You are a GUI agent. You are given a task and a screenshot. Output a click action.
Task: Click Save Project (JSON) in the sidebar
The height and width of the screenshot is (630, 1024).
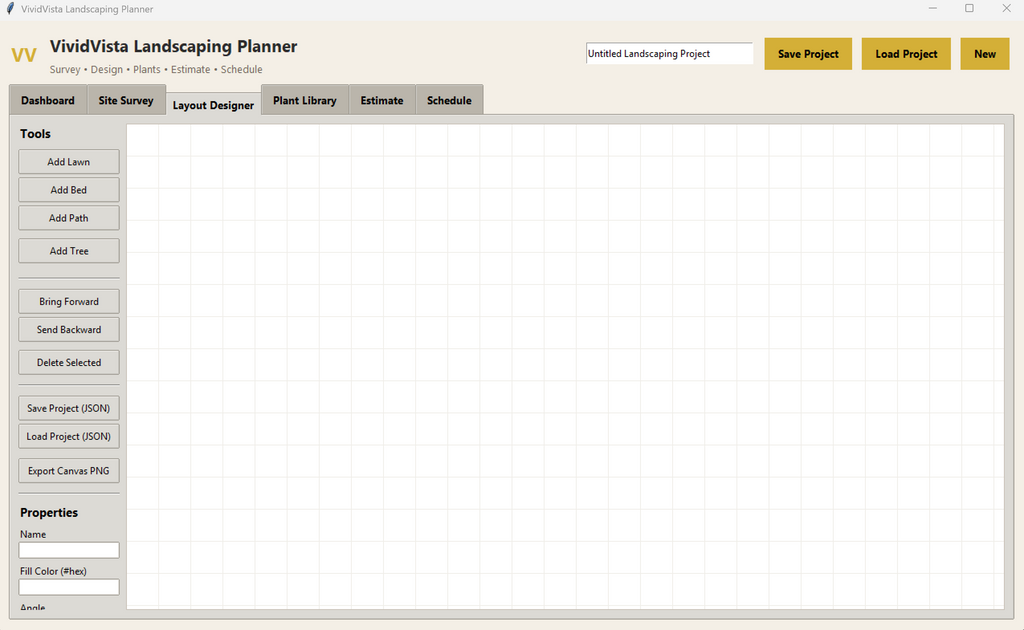tap(68, 408)
